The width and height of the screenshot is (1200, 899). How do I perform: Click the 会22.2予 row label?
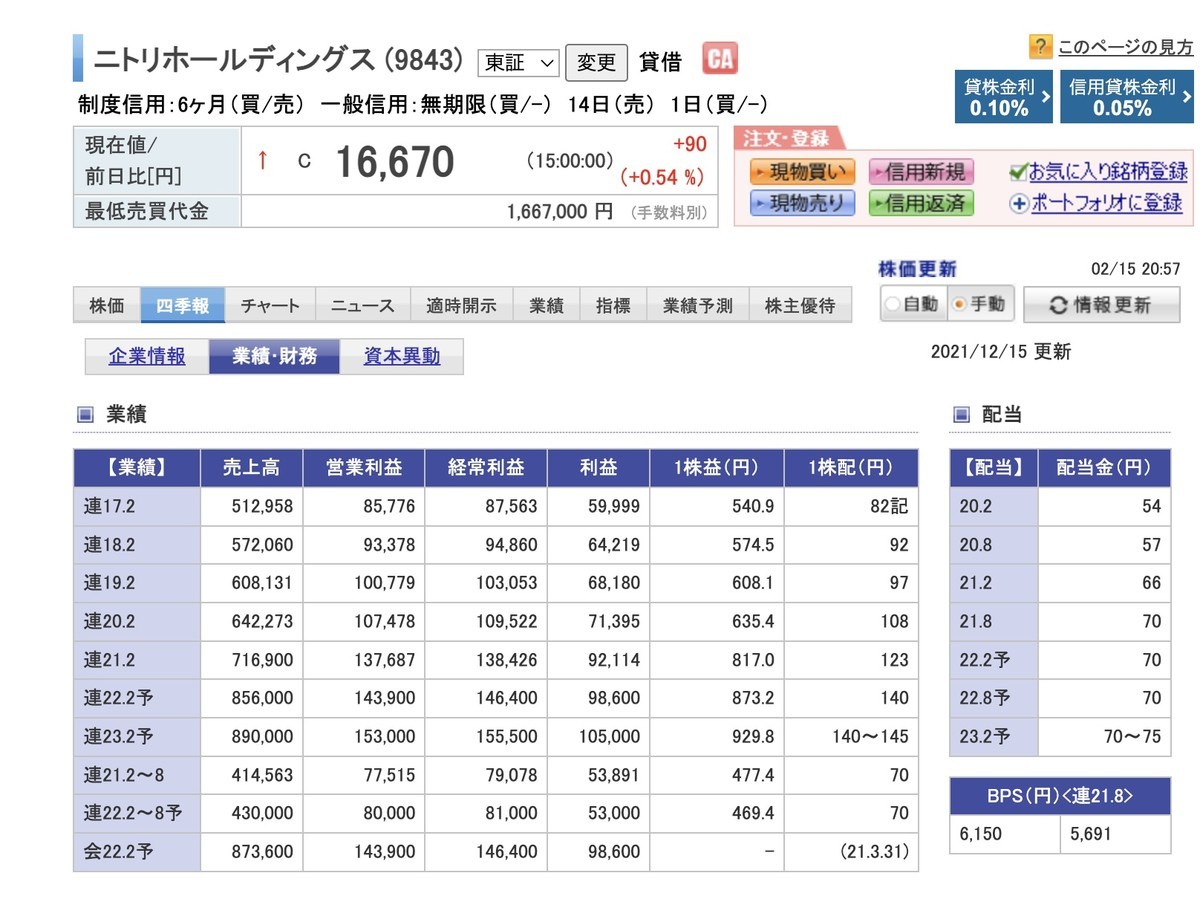pos(137,852)
